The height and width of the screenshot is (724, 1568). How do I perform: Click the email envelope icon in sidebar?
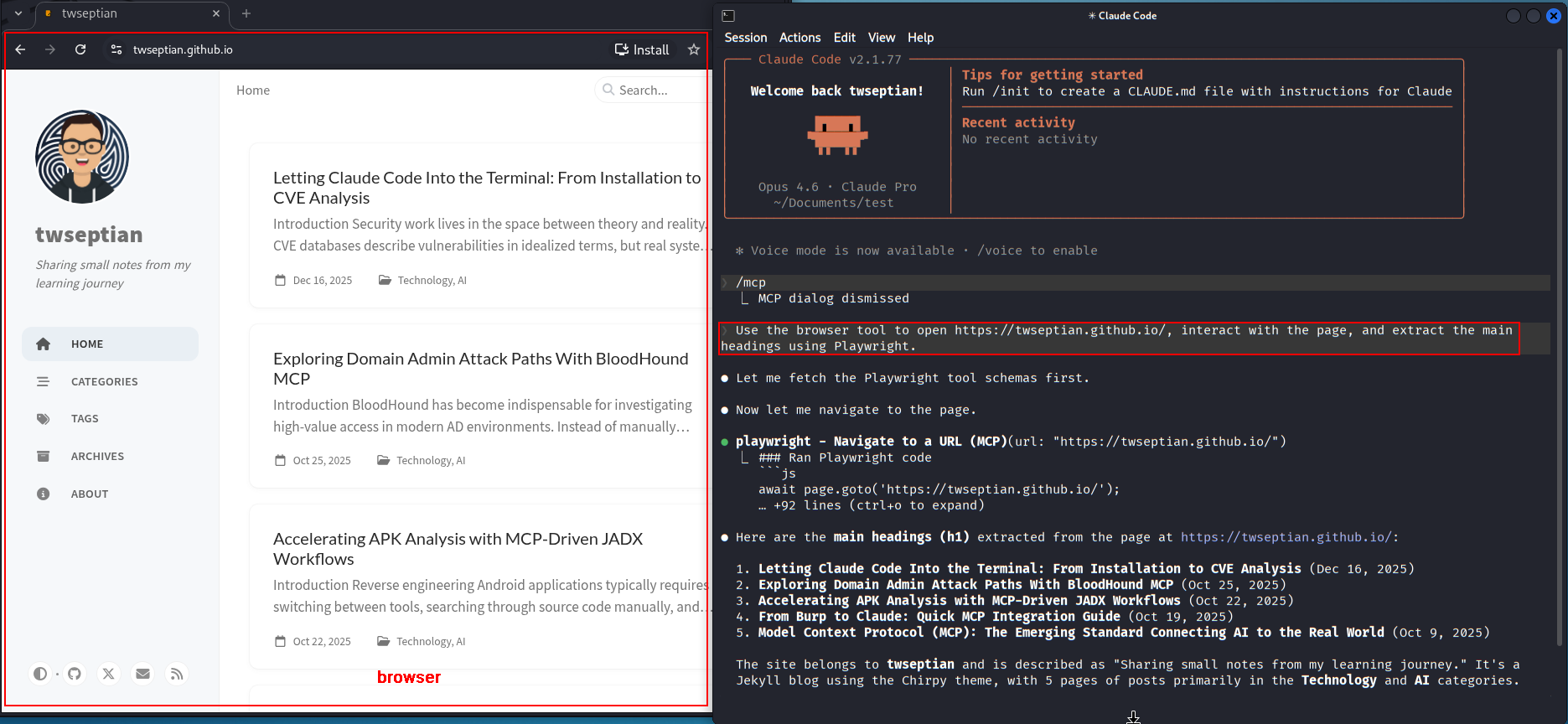(143, 674)
